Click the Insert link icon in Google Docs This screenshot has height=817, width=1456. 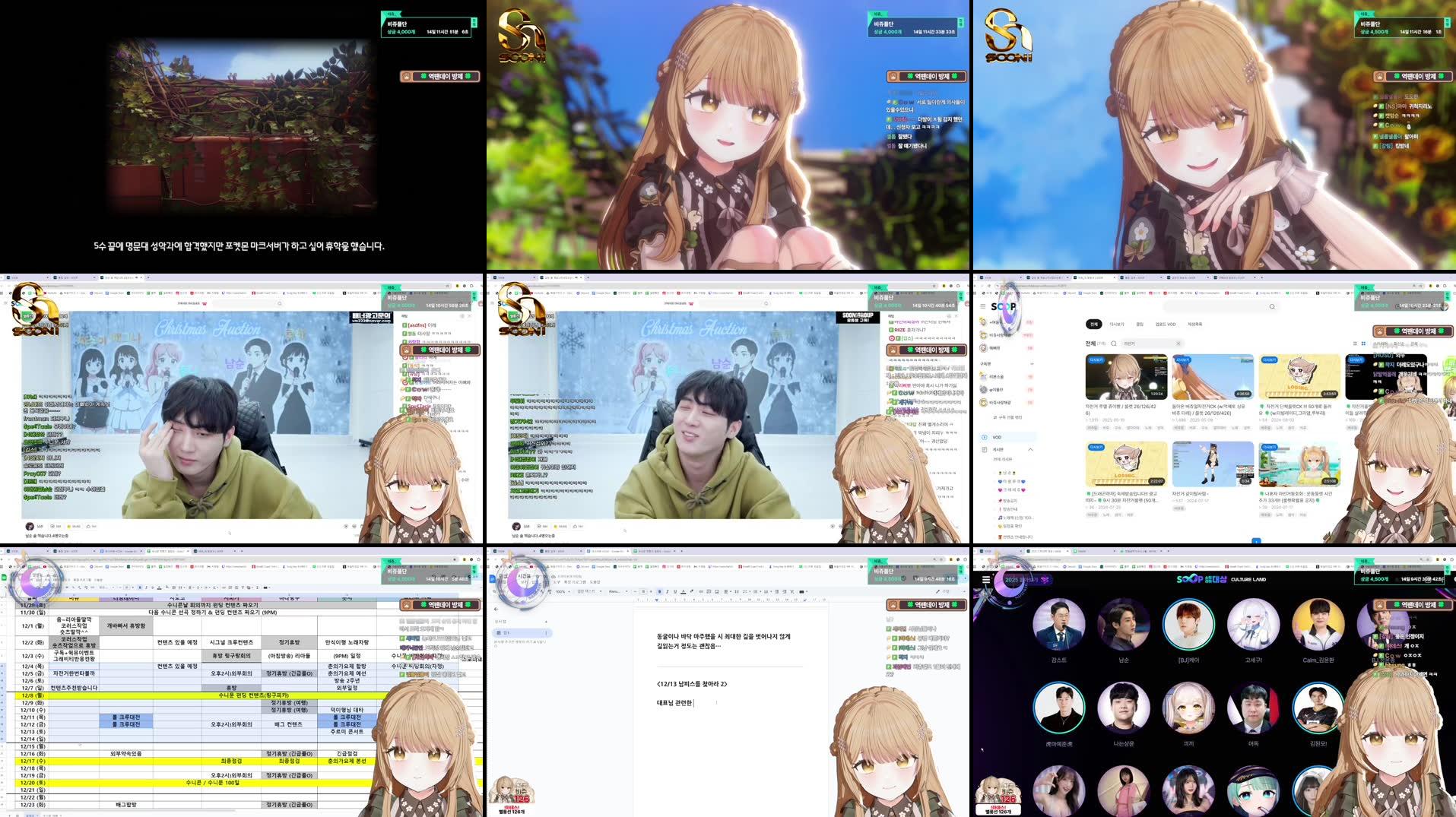[x=700, y=591]
